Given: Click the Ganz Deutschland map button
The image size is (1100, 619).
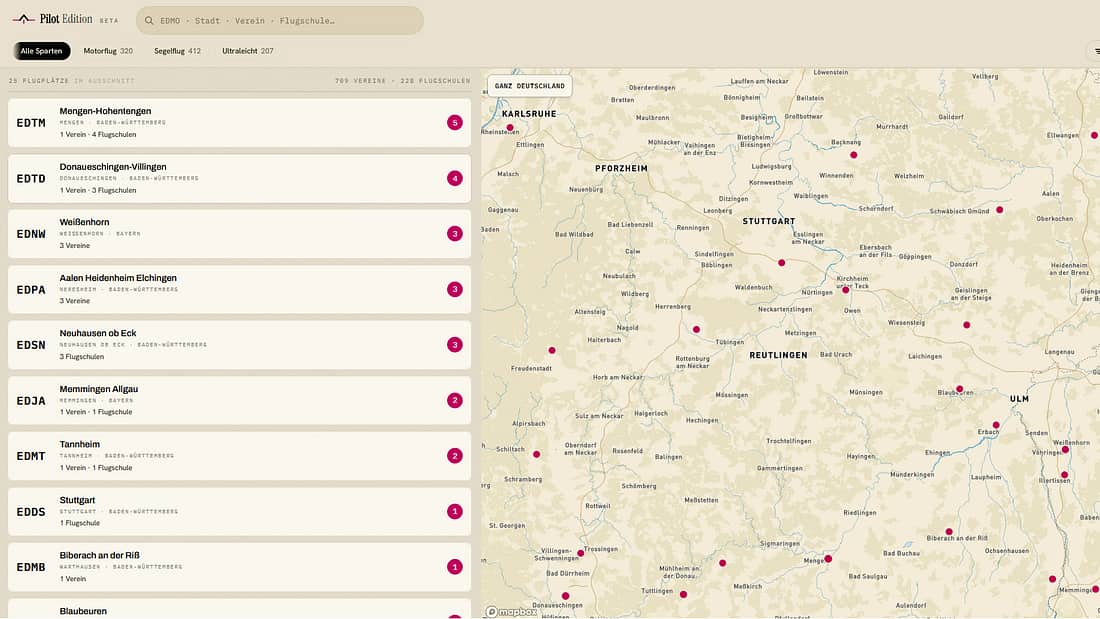Looking at the screenshot, I should point(530,86).
